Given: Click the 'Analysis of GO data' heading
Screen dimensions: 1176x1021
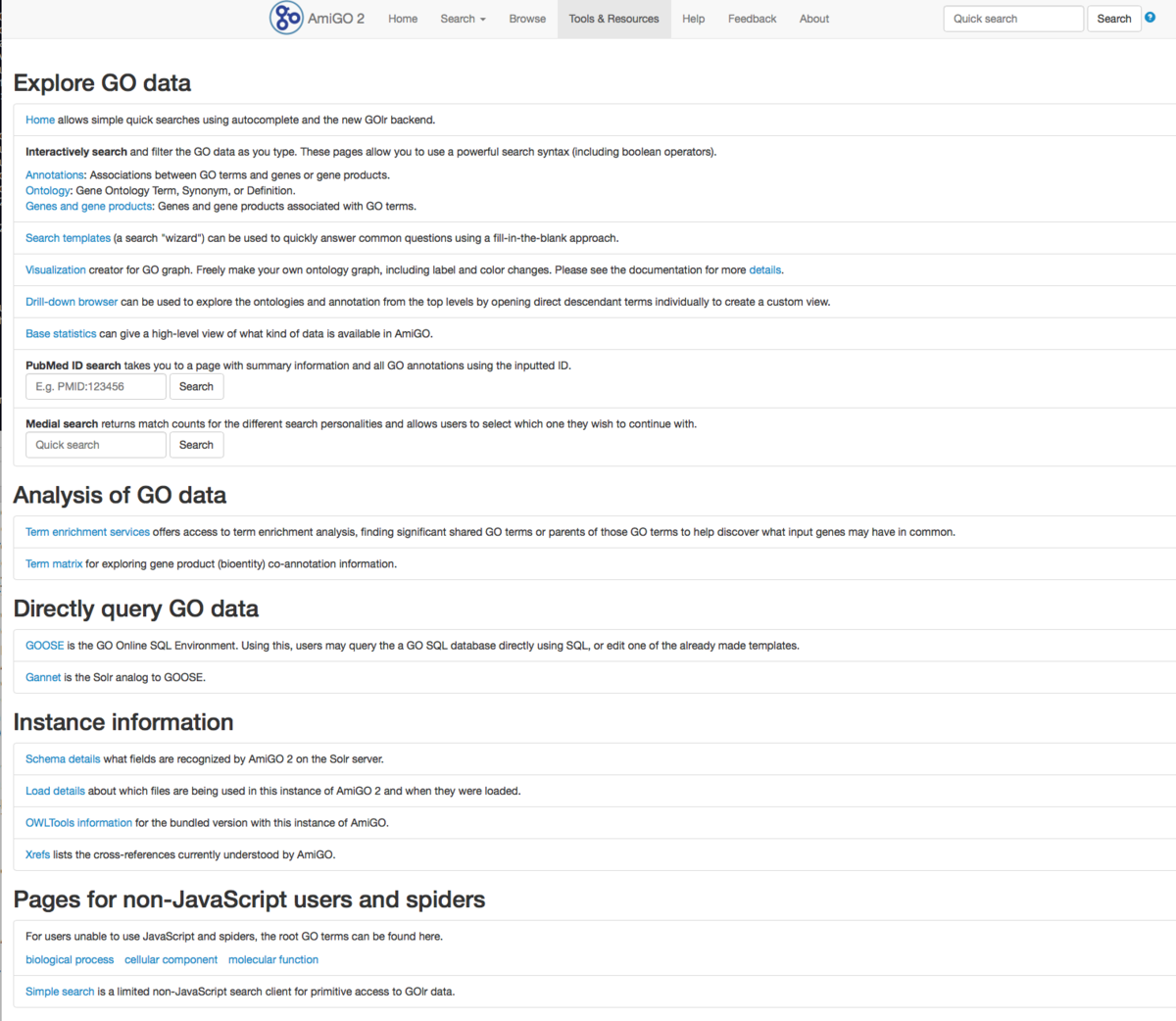Looking at the screenshot, I should click(x=120, y=496).
